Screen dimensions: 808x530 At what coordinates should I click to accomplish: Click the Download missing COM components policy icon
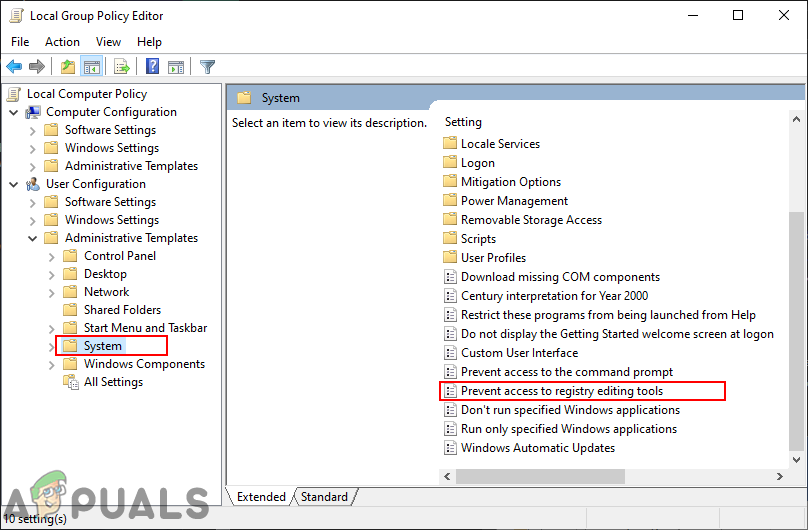click(450, 277)
